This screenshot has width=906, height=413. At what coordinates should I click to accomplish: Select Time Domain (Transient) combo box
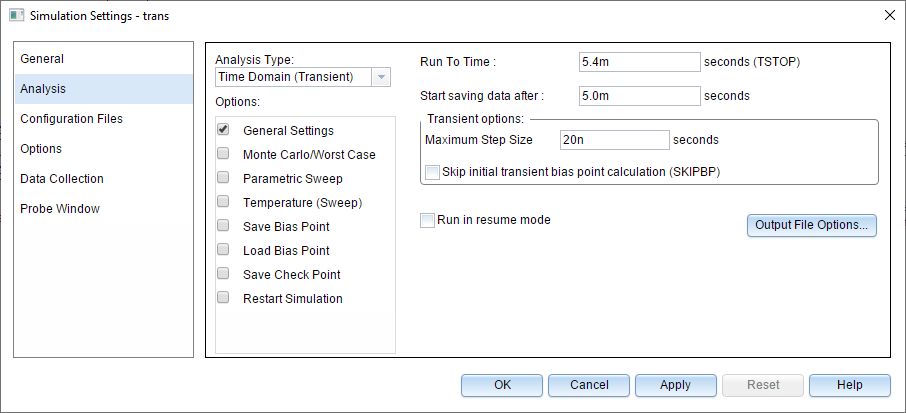click(303, 77)
